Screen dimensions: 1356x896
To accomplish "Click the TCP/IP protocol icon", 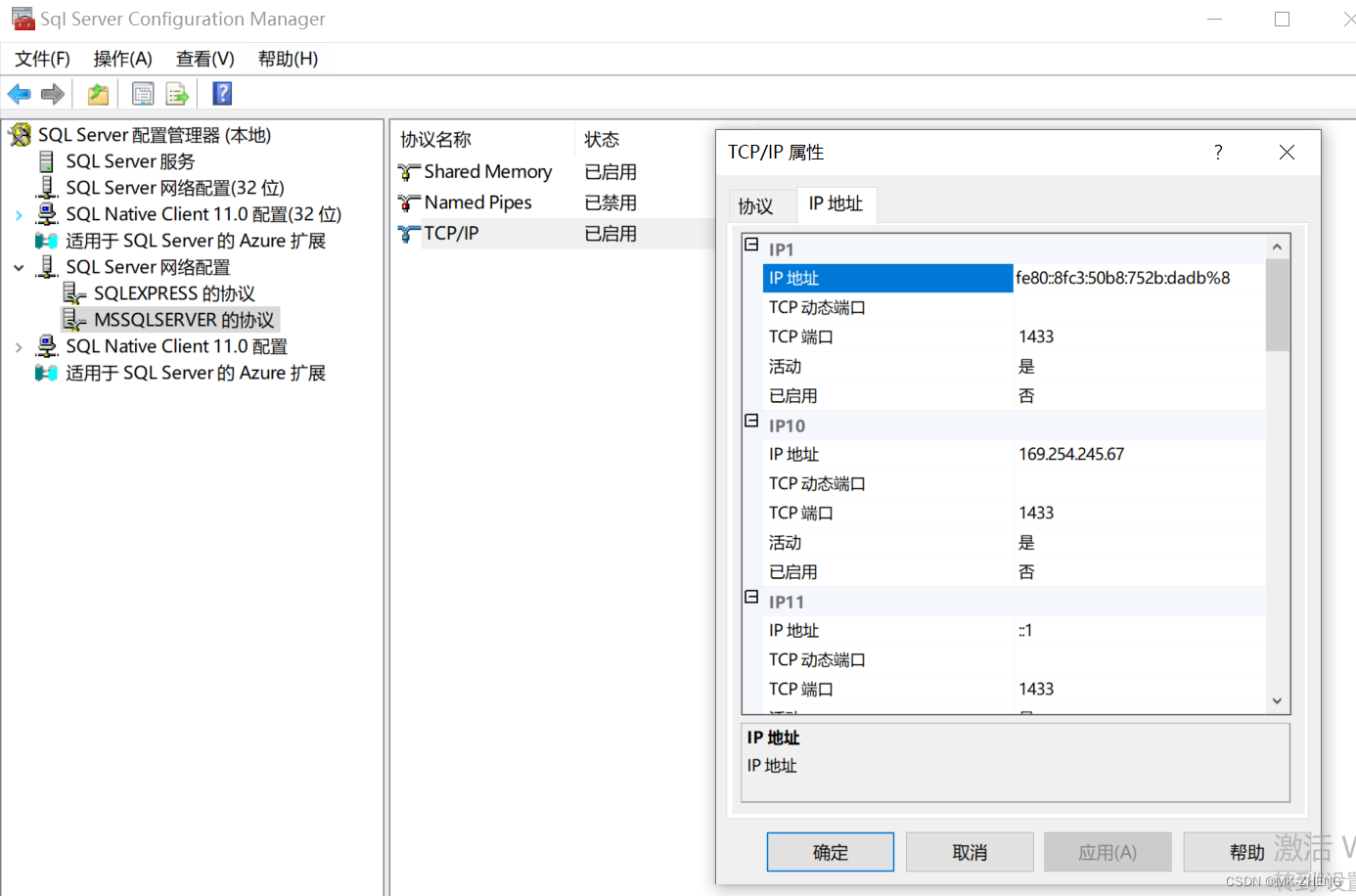I will [409, 234].
